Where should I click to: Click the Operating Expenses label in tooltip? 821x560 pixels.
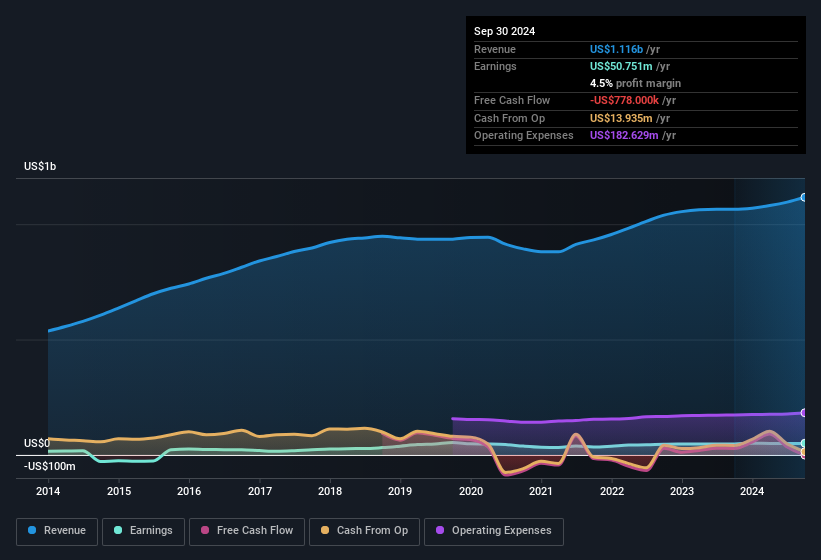(524, 136)
